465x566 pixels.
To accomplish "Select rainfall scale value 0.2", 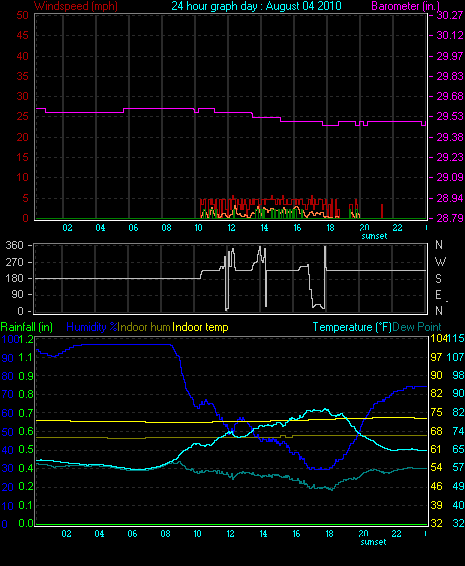I will coord(26,487).
